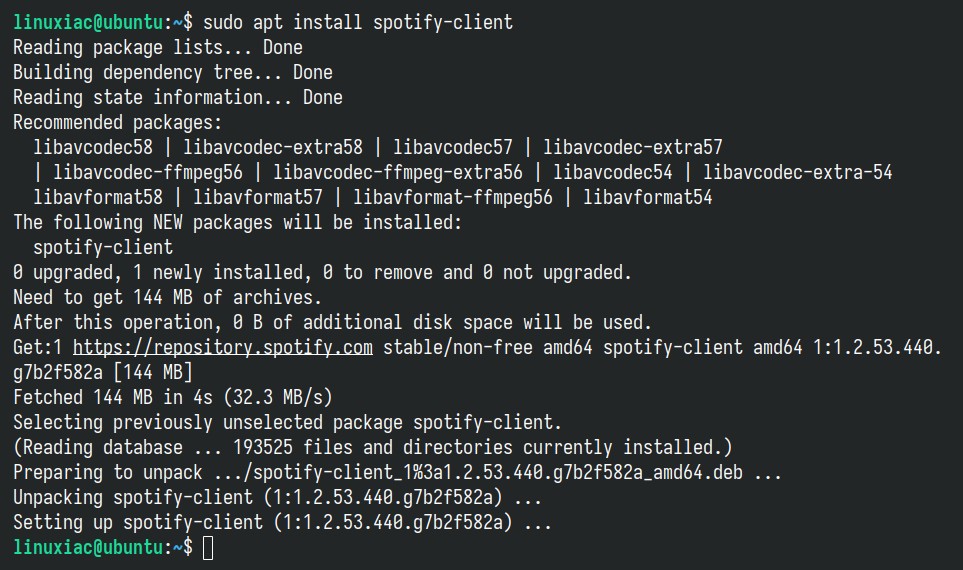
Task: Click the top linuxiac@ubuntu prompt text
Action: (88, 23)
